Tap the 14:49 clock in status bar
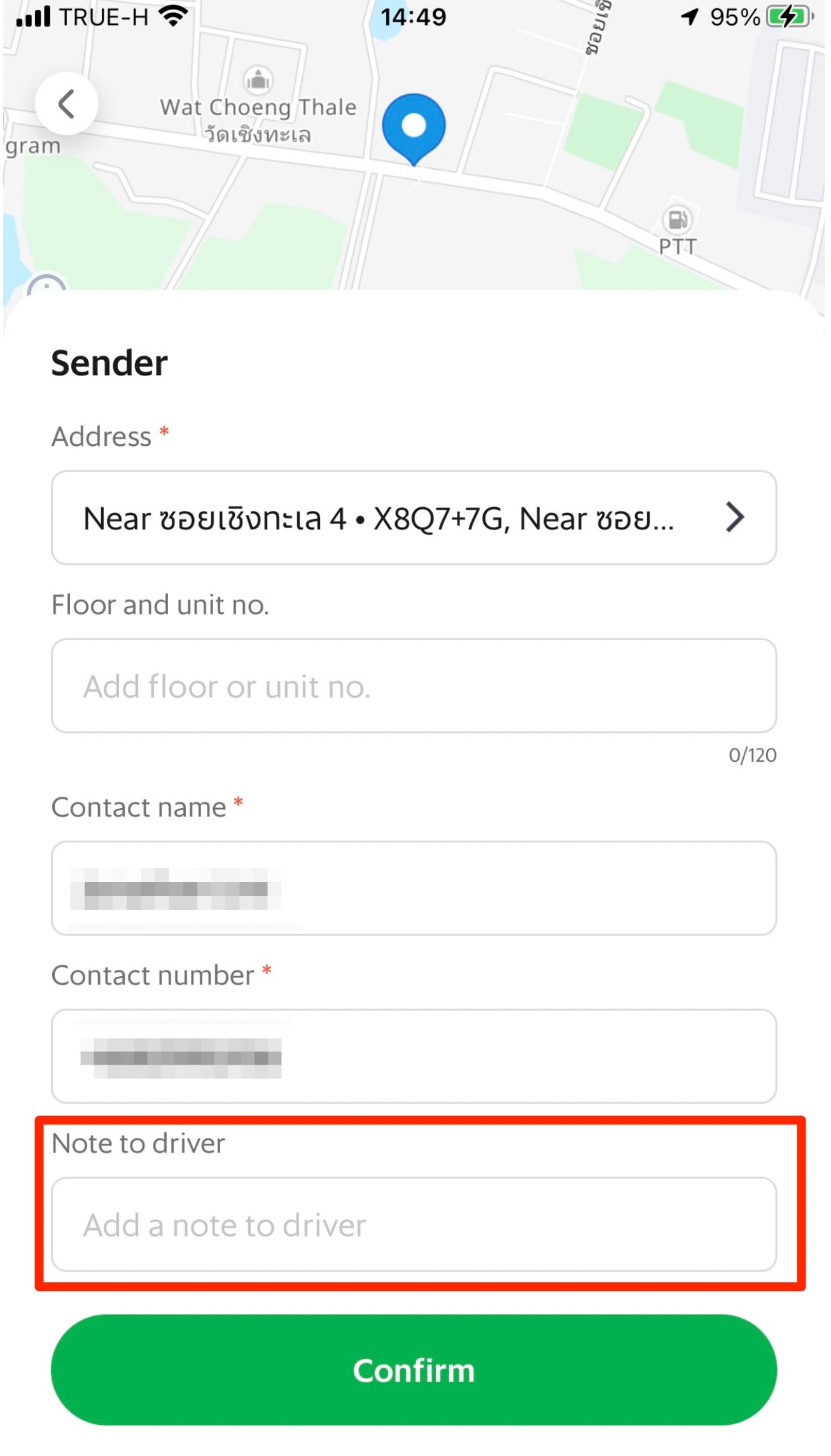Image resolution: width=831 pixels, height=1456 pixels. click(414, 17)
